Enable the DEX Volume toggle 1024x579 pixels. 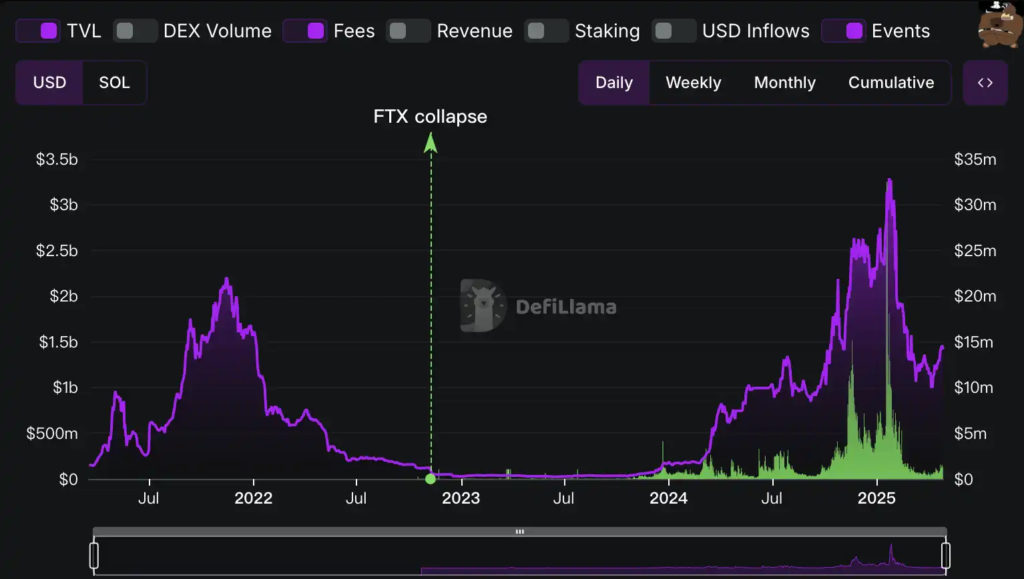click(135, 31)
